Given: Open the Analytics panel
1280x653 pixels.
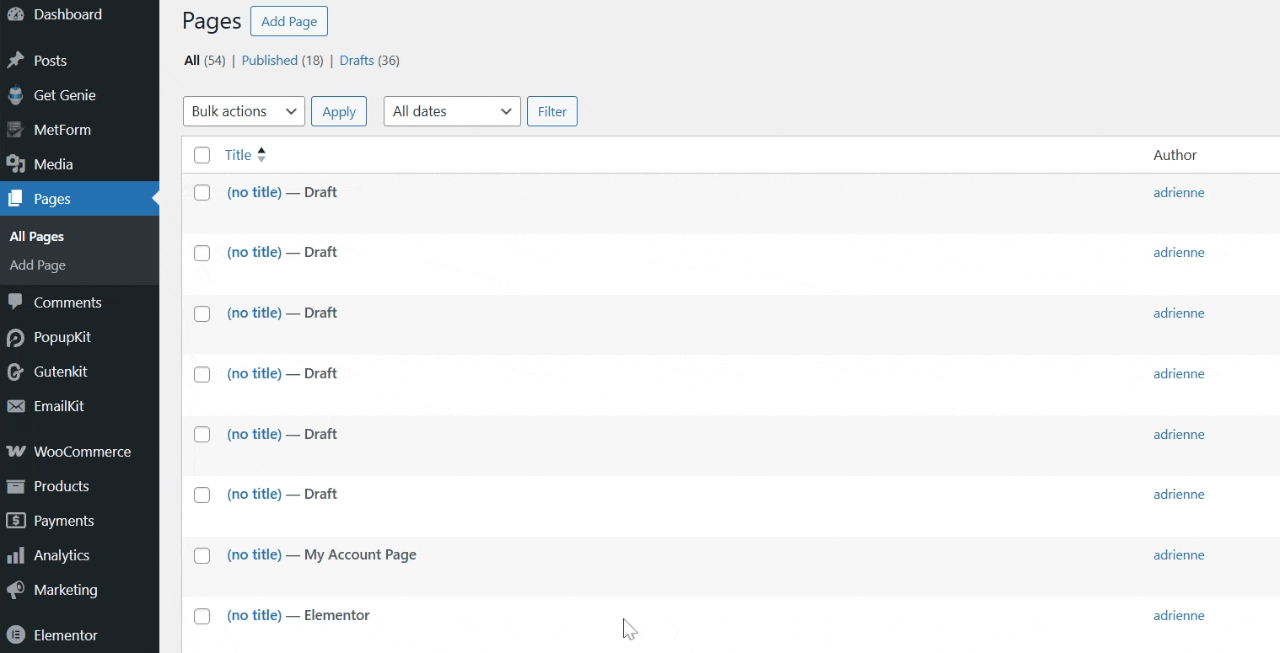Looking at the screenshot, I should 62,555.
